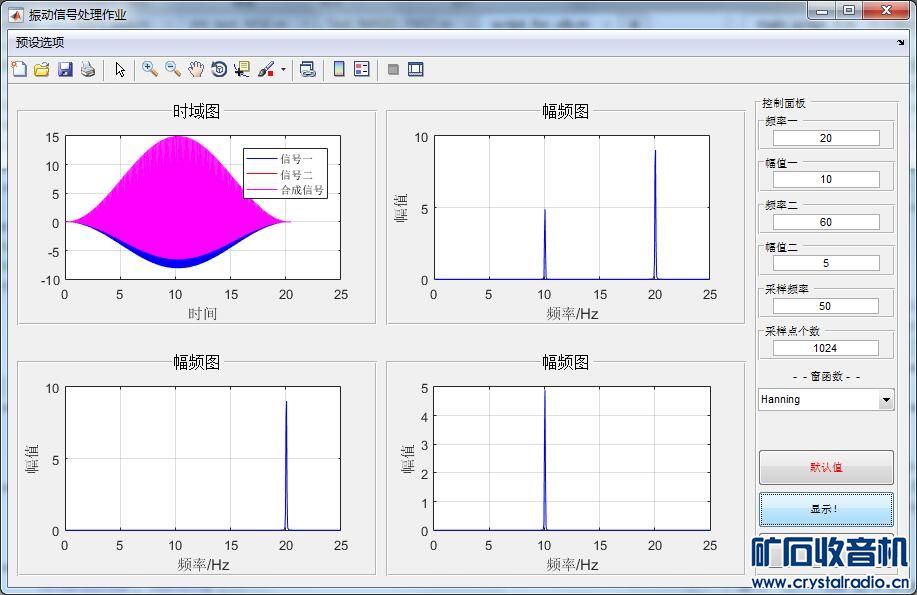Save the figure with the floppy icon
917x595 pixels.
(x=65, y=69)
